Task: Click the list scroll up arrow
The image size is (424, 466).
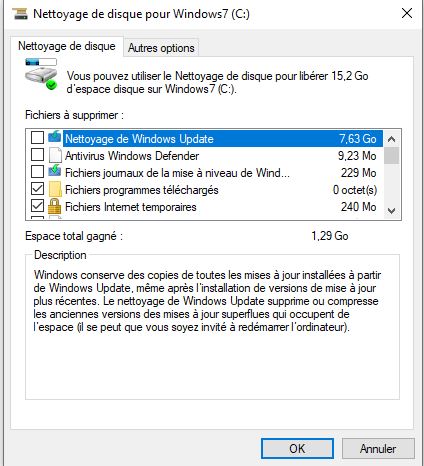Action: (x=392, y=139)
